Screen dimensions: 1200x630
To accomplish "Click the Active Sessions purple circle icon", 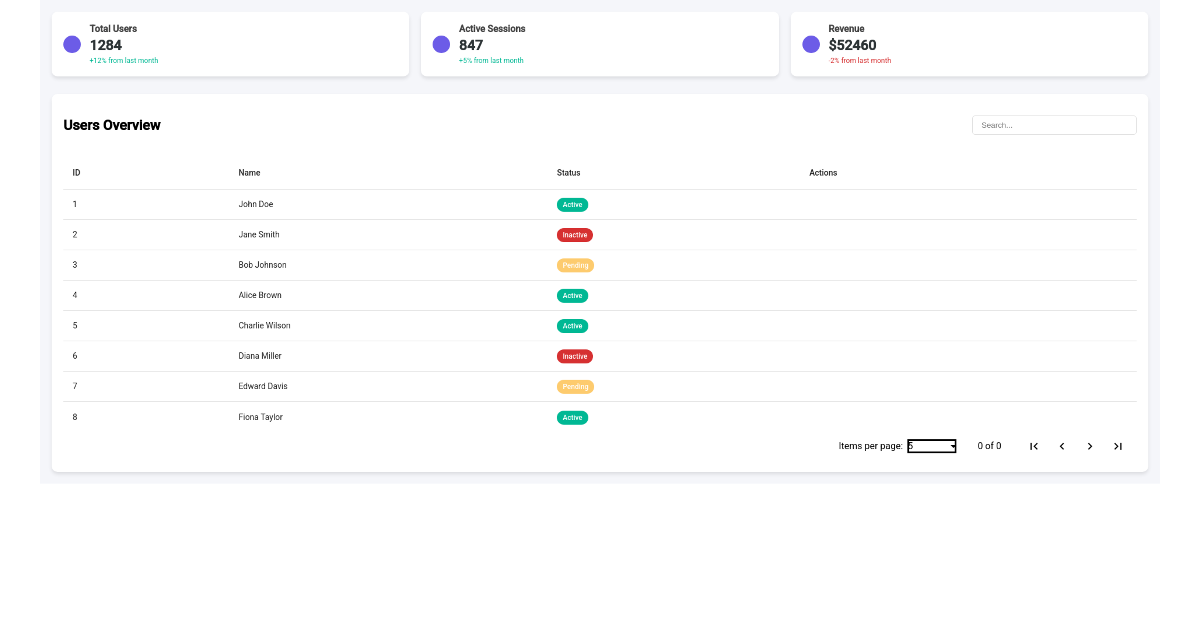I will click(441, 43).
